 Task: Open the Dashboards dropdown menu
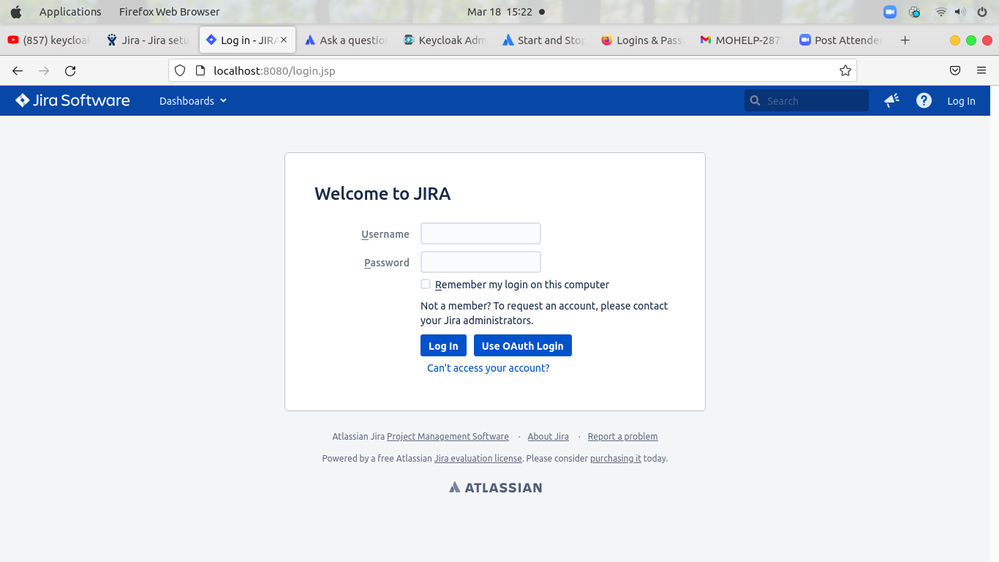[x=192, y=101]
